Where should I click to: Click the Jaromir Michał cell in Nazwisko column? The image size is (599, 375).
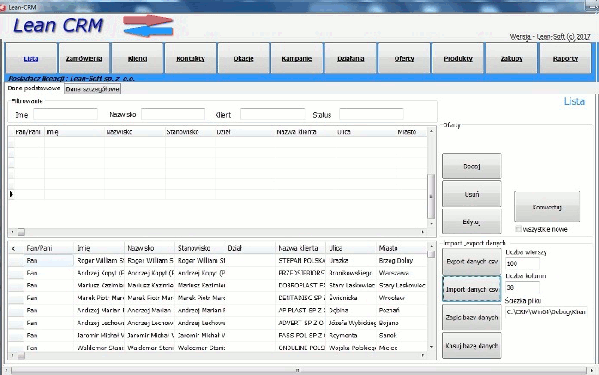pos(149,335)
